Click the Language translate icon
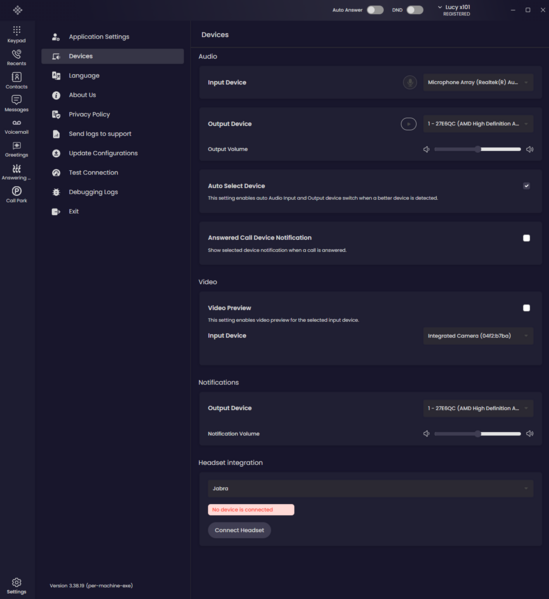549x599 pixels. point(56,76)
